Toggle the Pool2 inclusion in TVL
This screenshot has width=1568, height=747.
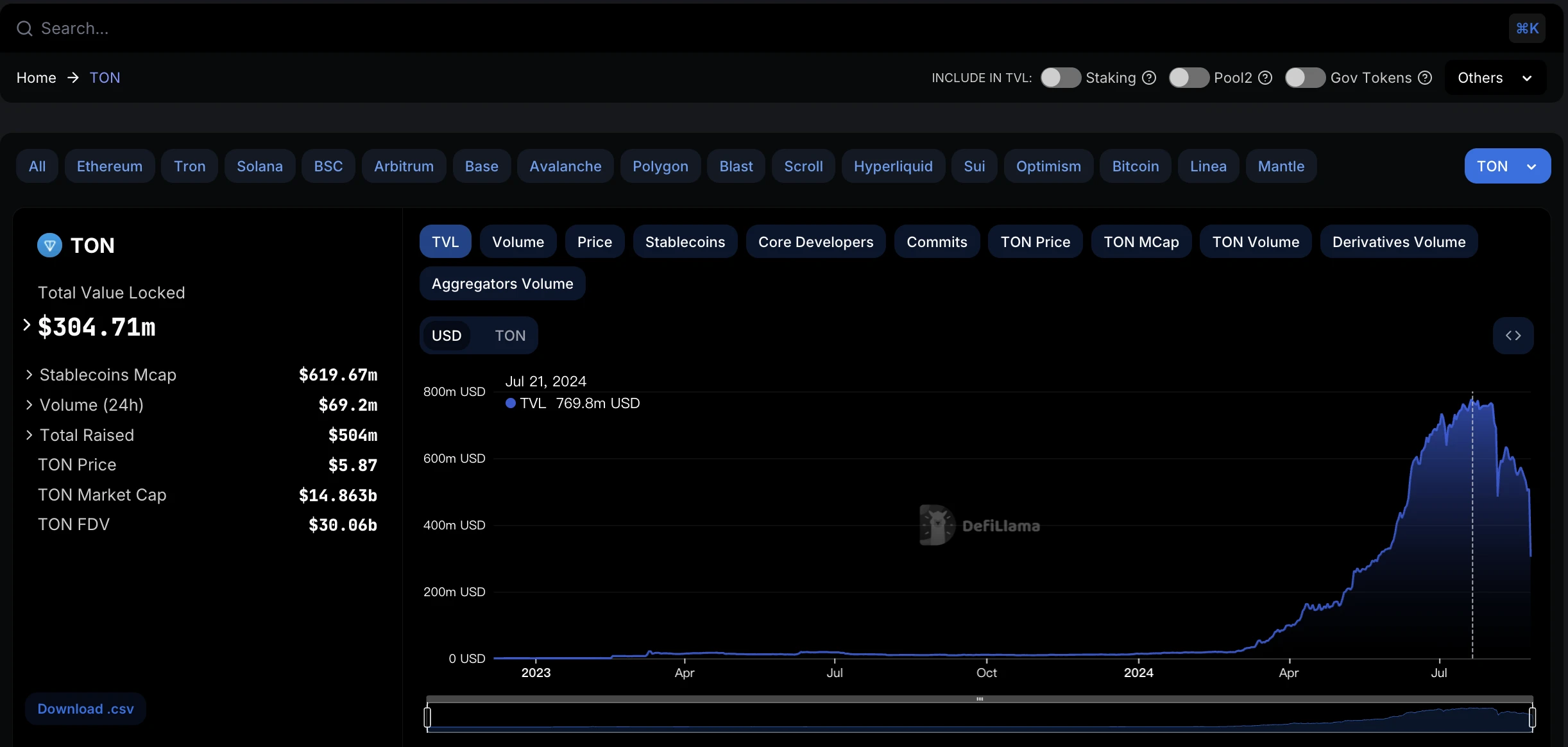point(1189,76)
